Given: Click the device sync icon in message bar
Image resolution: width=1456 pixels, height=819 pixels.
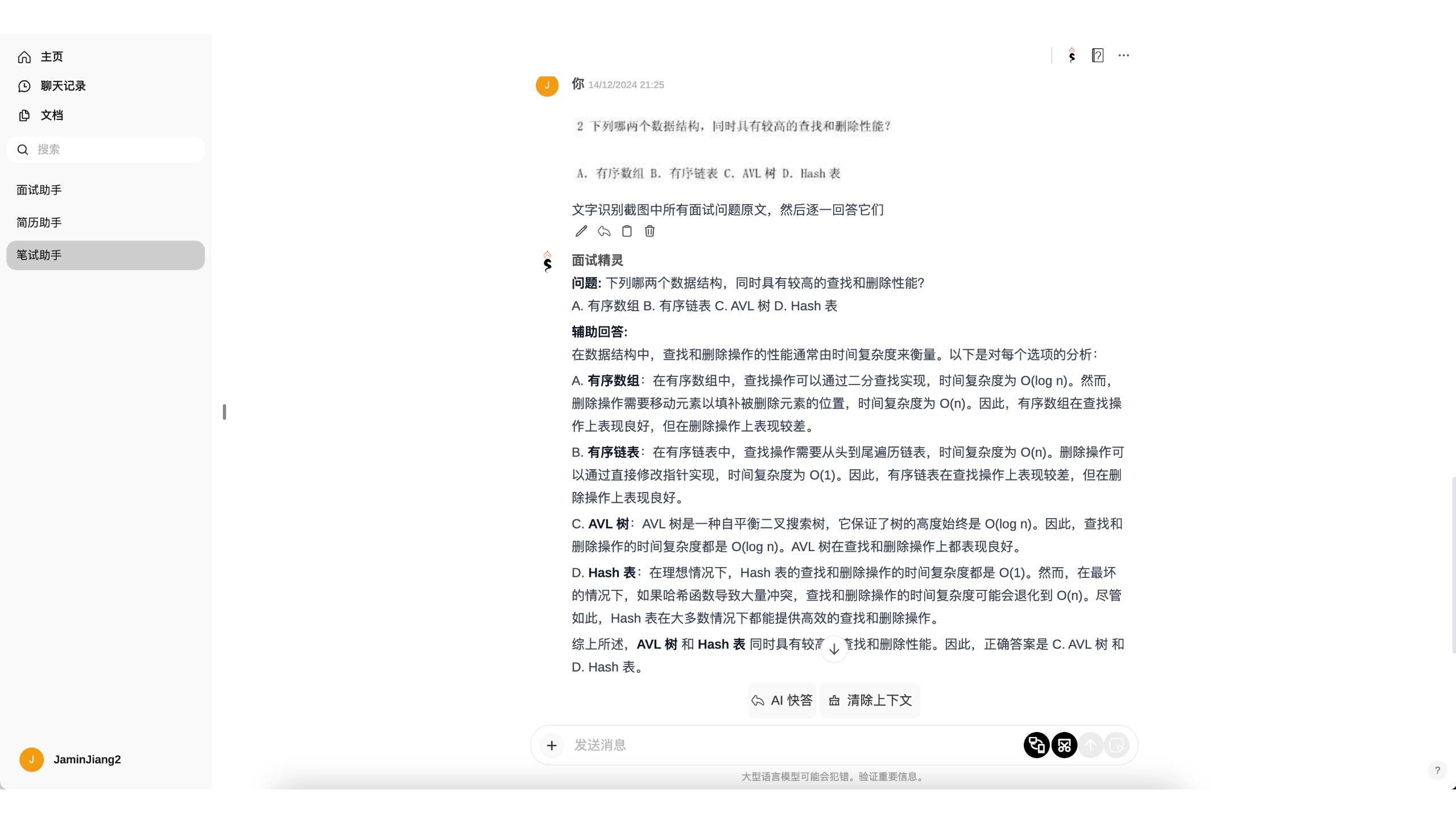Looking at the screenshot, I should click(x=1036, y=745).
